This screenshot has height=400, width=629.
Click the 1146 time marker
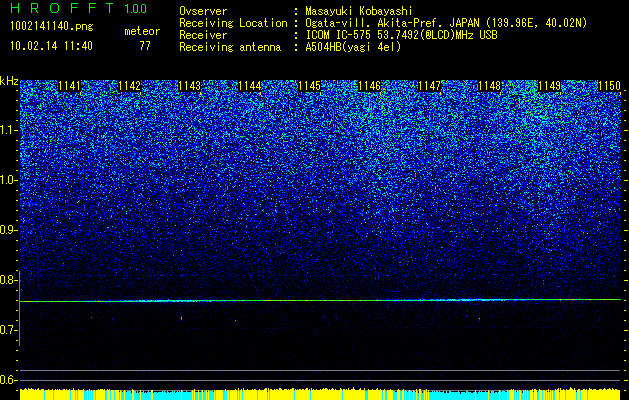click(369, 86)
